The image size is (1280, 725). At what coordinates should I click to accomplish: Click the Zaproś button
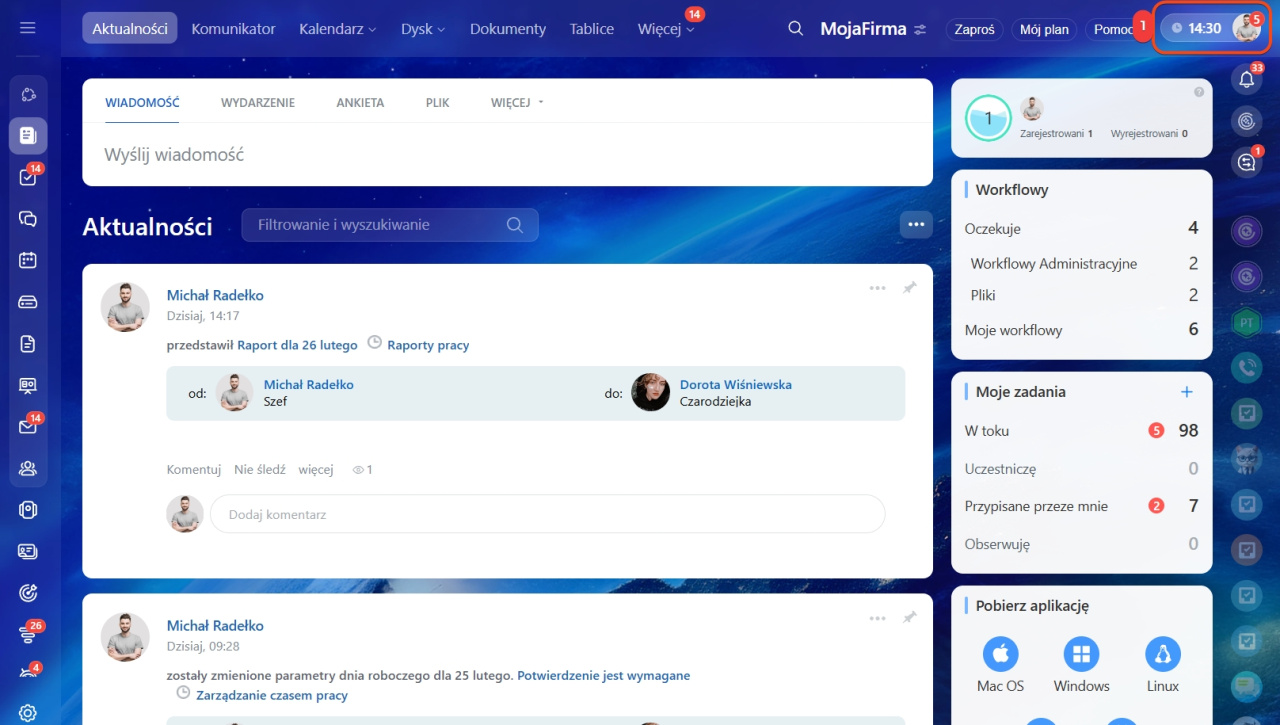(975, 29)
